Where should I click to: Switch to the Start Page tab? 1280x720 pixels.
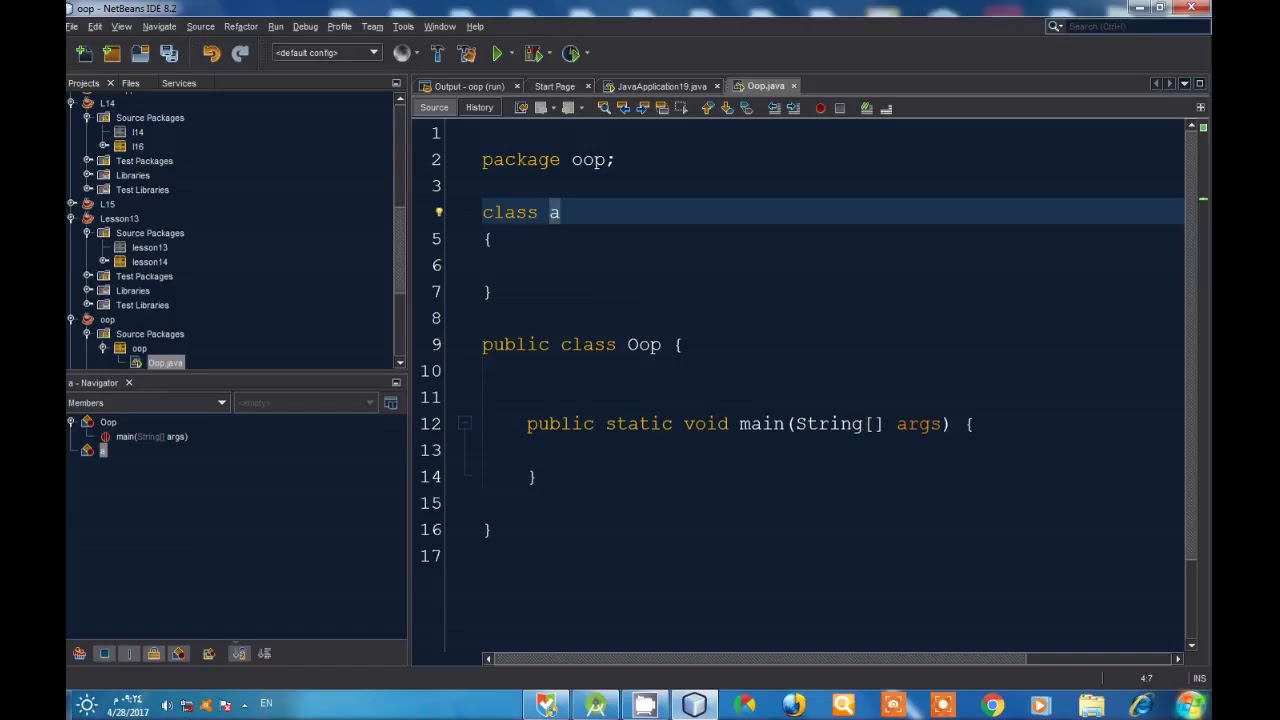[x=554, y=86]
